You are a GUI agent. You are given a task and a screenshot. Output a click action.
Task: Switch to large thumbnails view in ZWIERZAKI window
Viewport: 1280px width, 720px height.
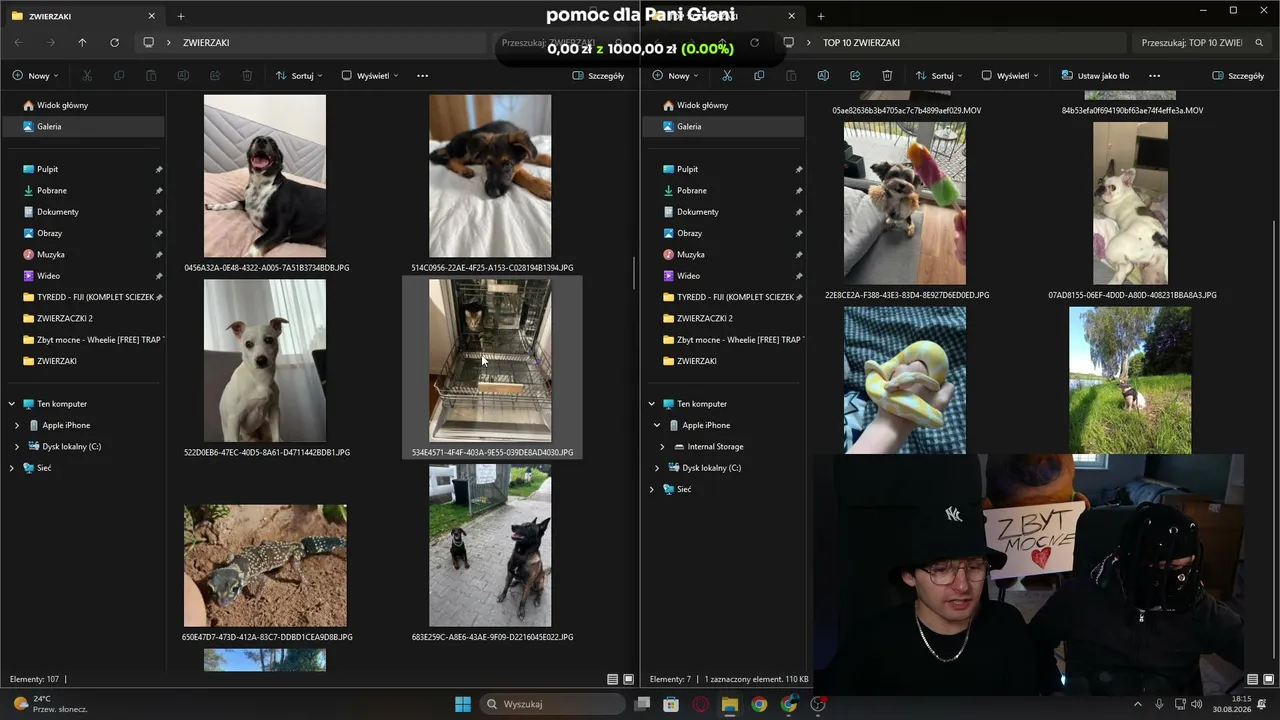tap(629, 679)
